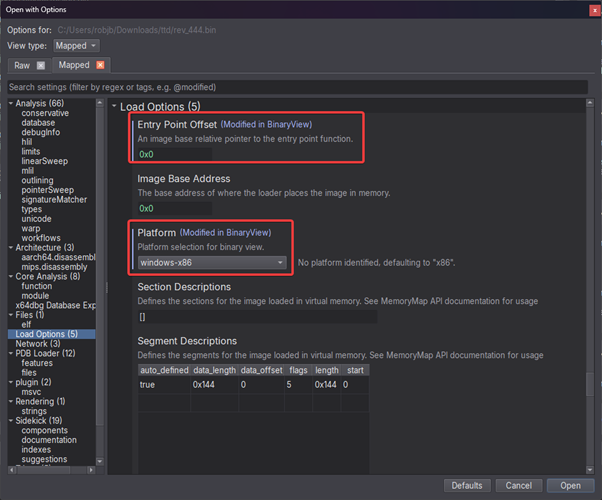Click the Section Descriptions text field
The width and height of the screenshot is (602, 500).
coord(257,317)
